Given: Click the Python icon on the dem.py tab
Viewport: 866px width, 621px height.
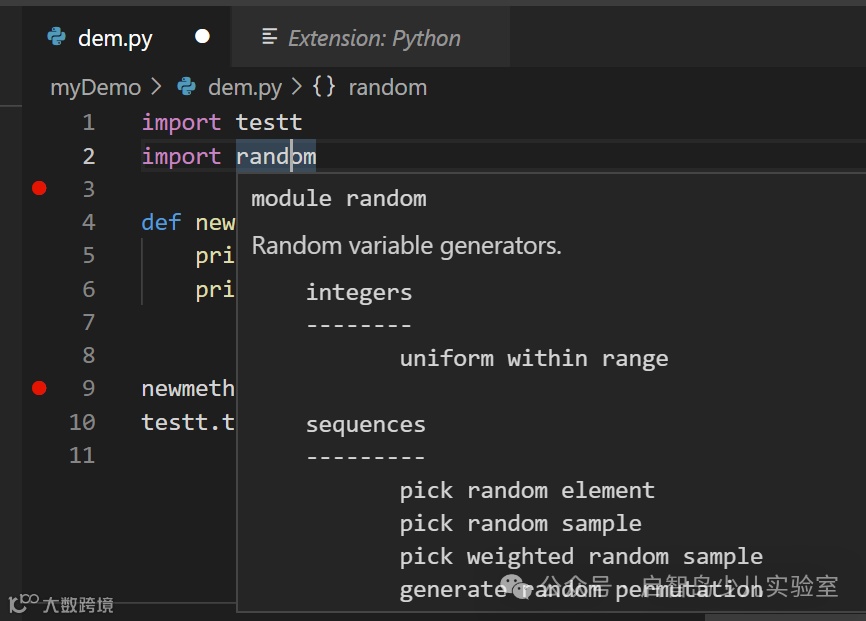Looking at the screenshot, I should 57,38.
